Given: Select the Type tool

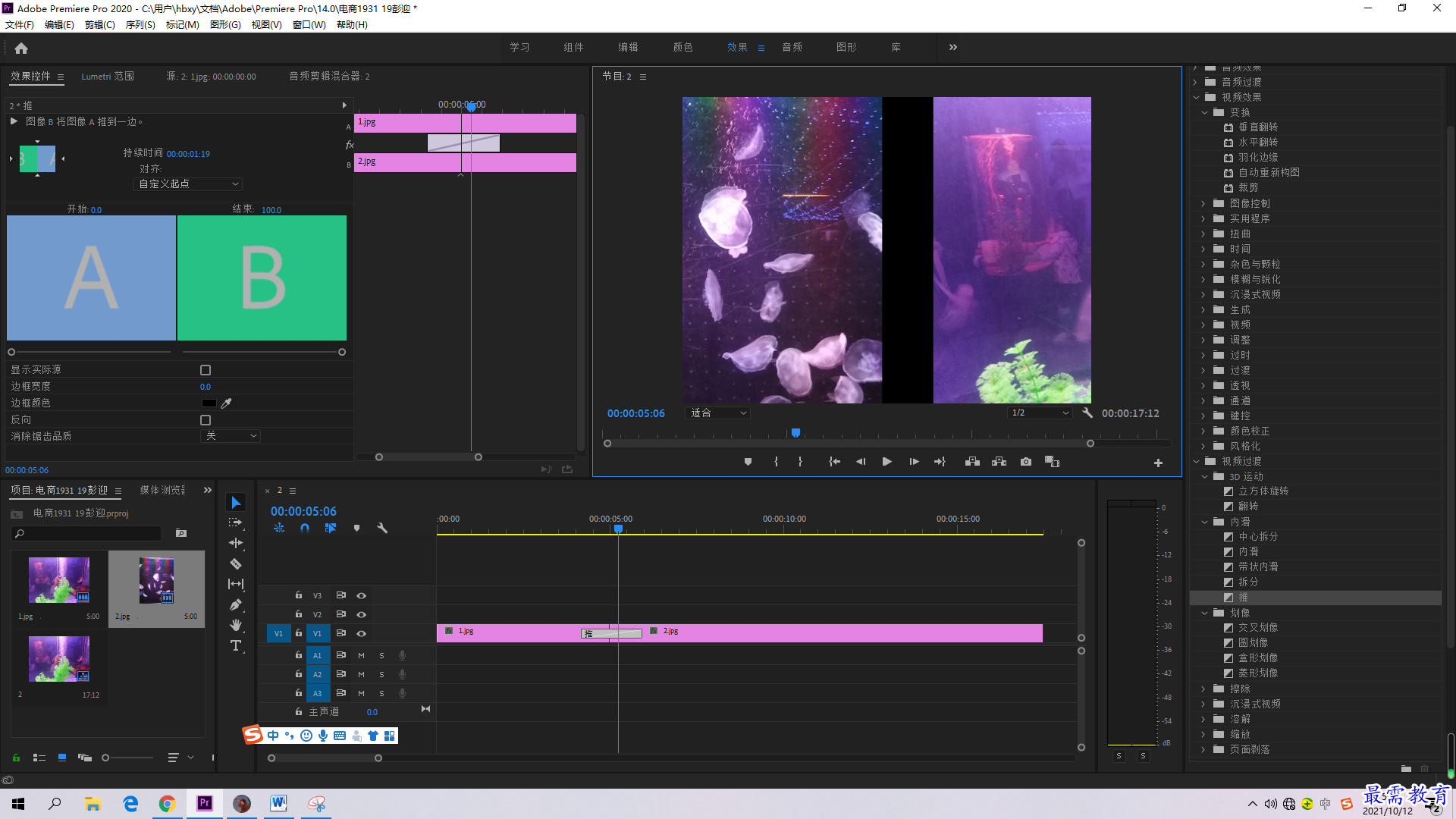Looking at the screenshot, I should point(236,645).
